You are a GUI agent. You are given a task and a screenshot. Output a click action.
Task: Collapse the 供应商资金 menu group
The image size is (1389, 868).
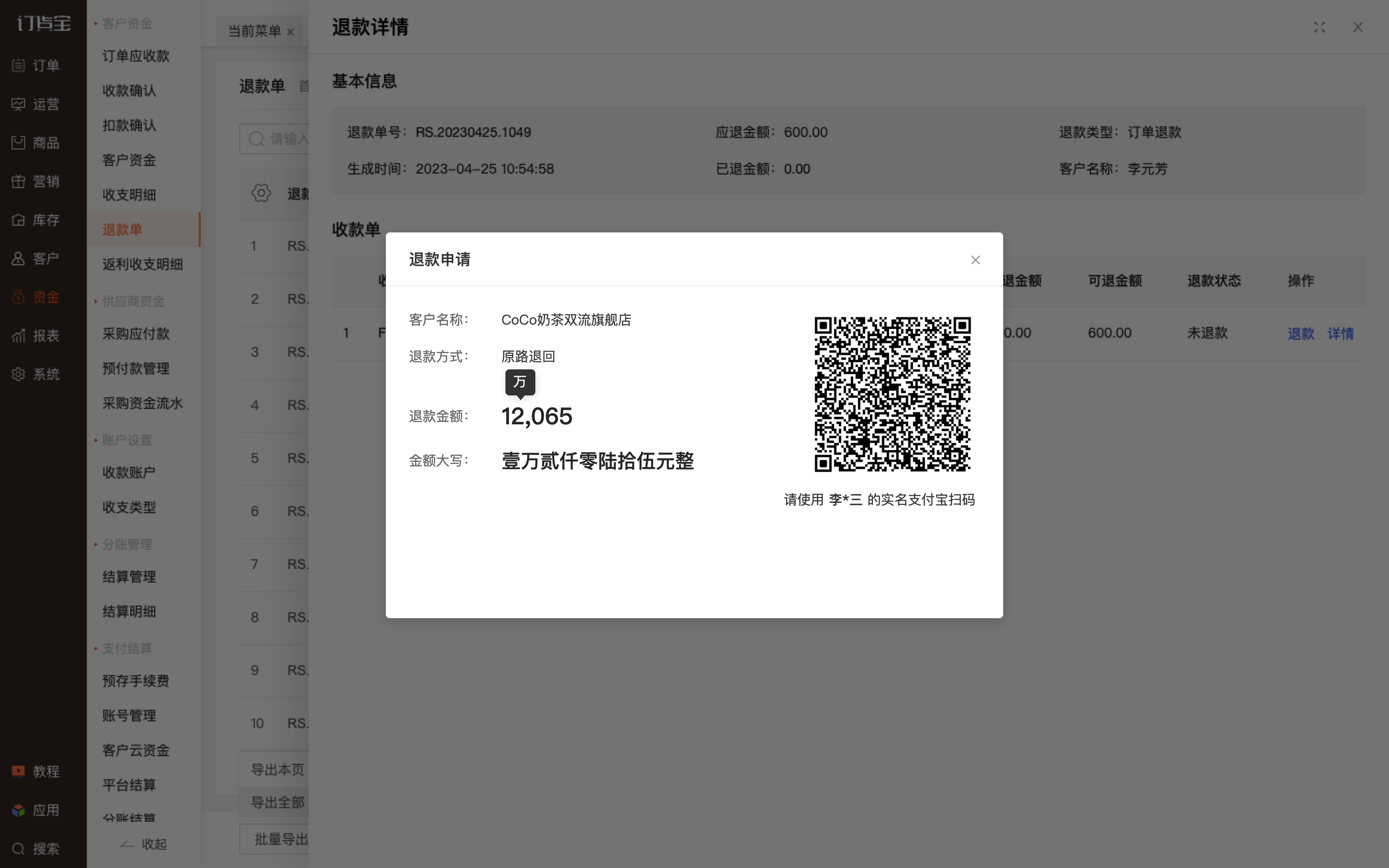(x=130, y=301)
